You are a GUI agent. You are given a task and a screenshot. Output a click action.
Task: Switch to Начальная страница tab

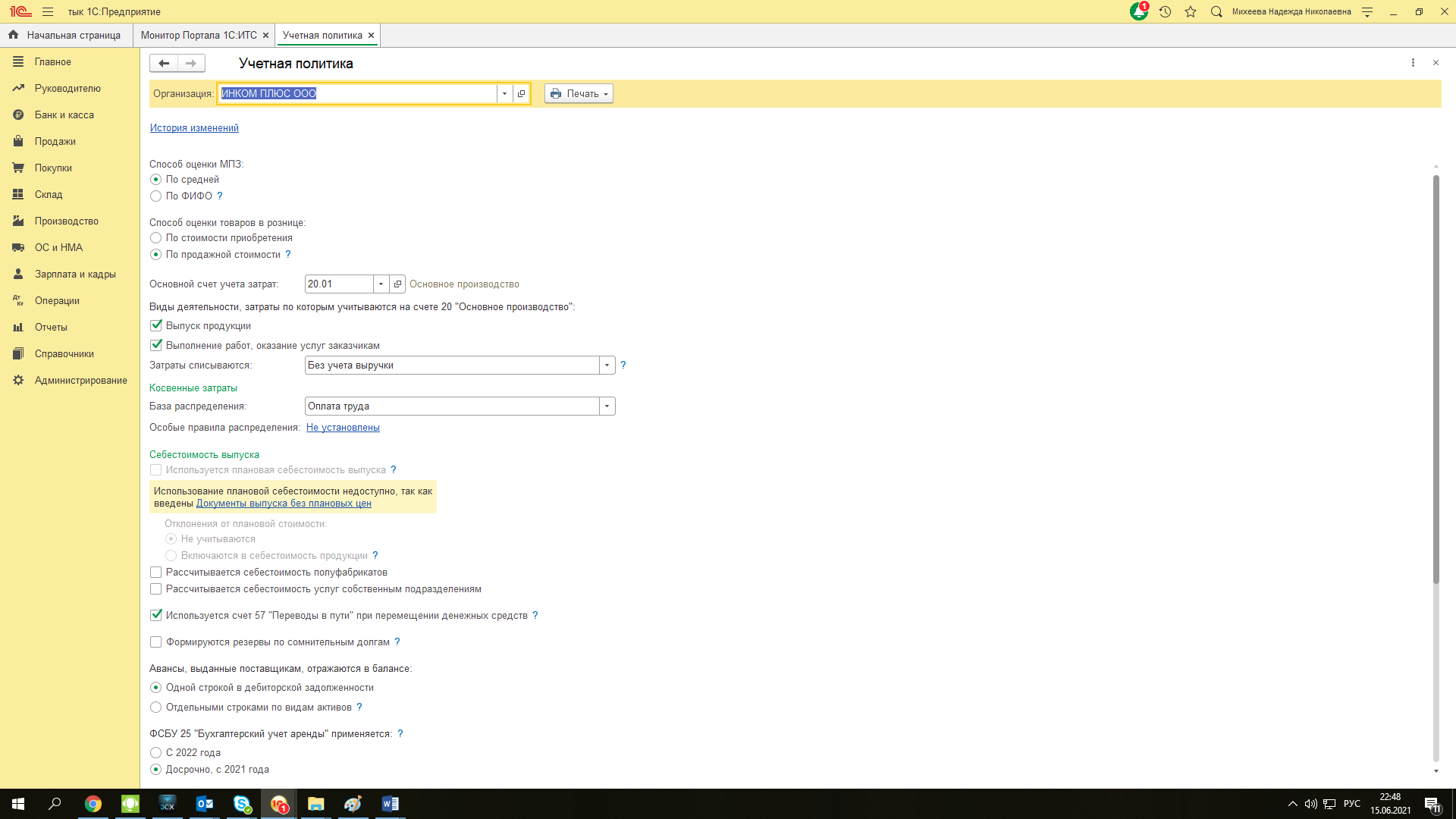click(65, 35)
